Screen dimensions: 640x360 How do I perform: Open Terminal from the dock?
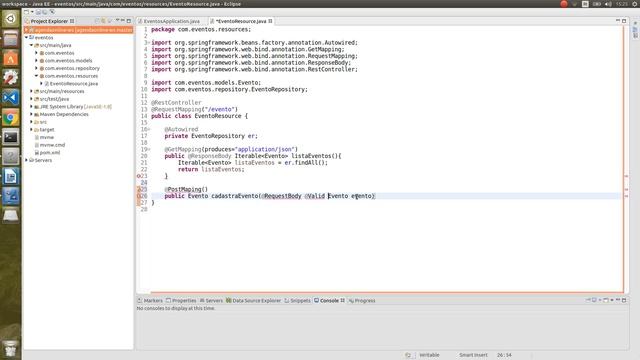(x=11, y=137)
